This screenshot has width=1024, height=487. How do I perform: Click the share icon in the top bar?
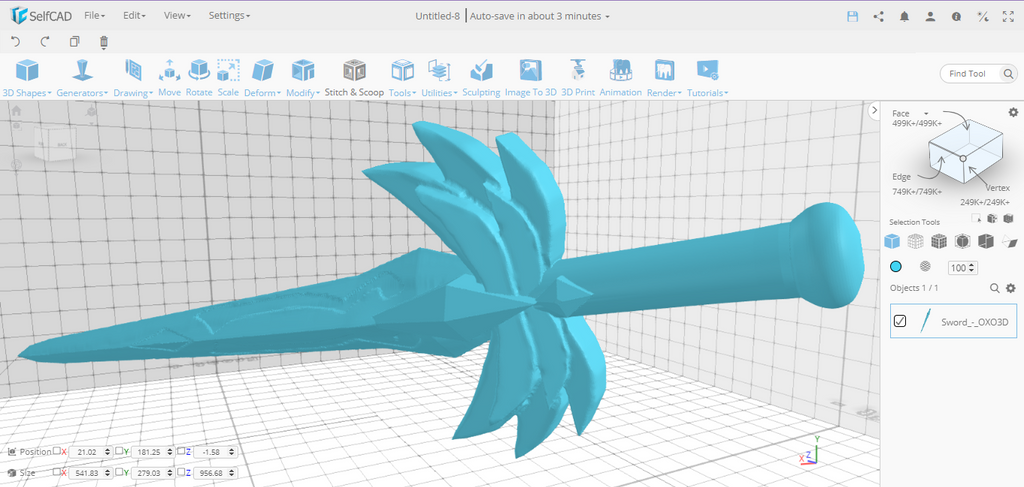pos(878,16)
